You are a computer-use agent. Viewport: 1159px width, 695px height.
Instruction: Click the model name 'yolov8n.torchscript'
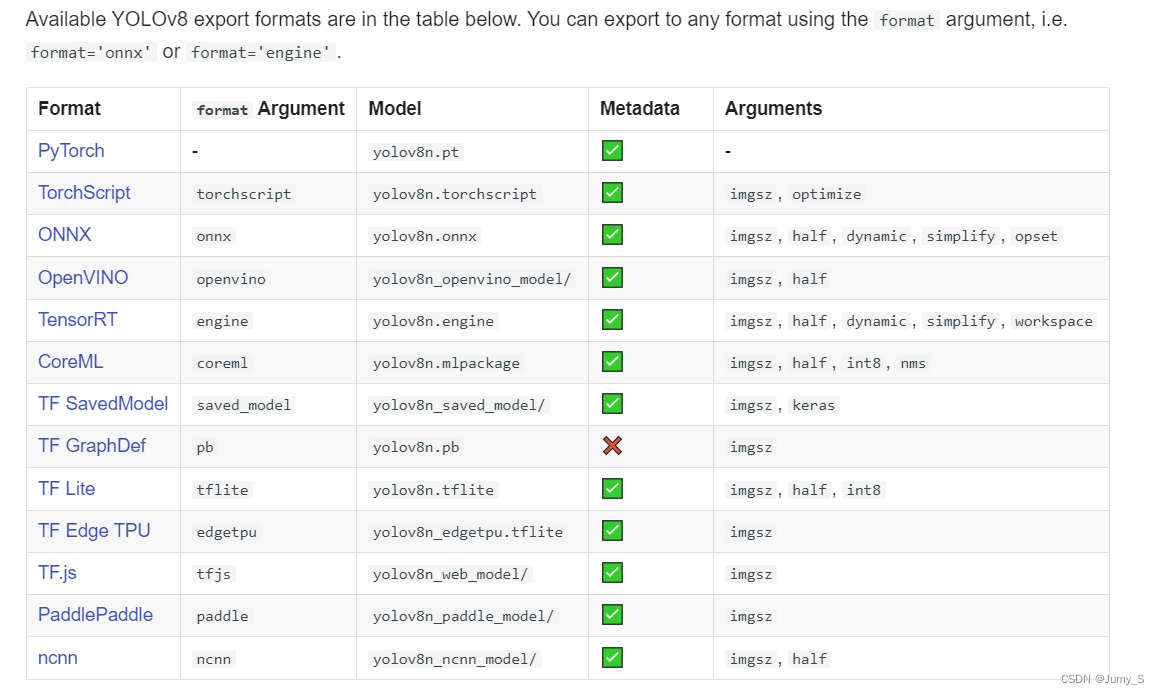(455, 194)
